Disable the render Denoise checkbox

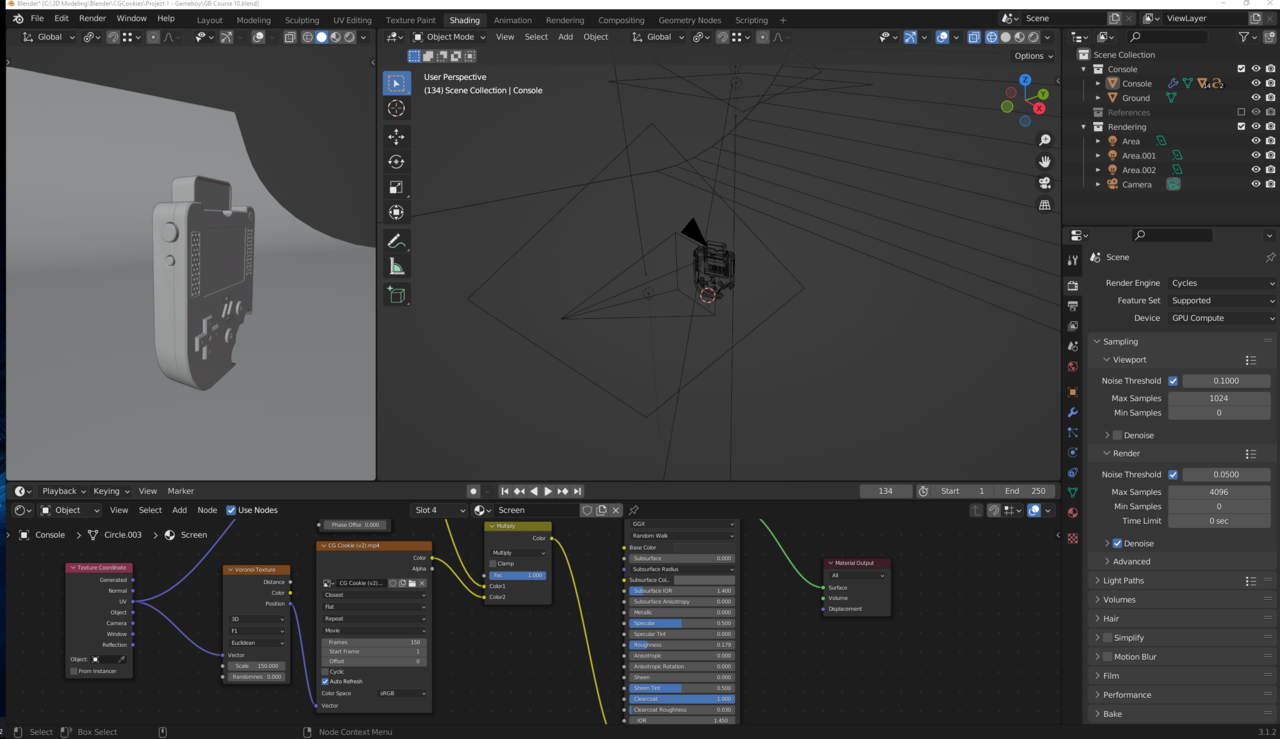(x=1117, y=544)
